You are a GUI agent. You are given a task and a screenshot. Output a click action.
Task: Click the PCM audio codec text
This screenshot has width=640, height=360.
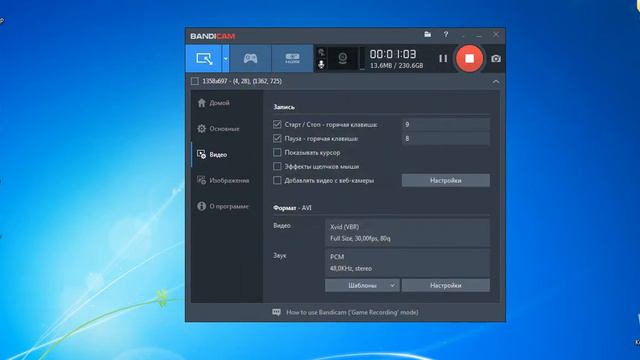pos(337,257)
